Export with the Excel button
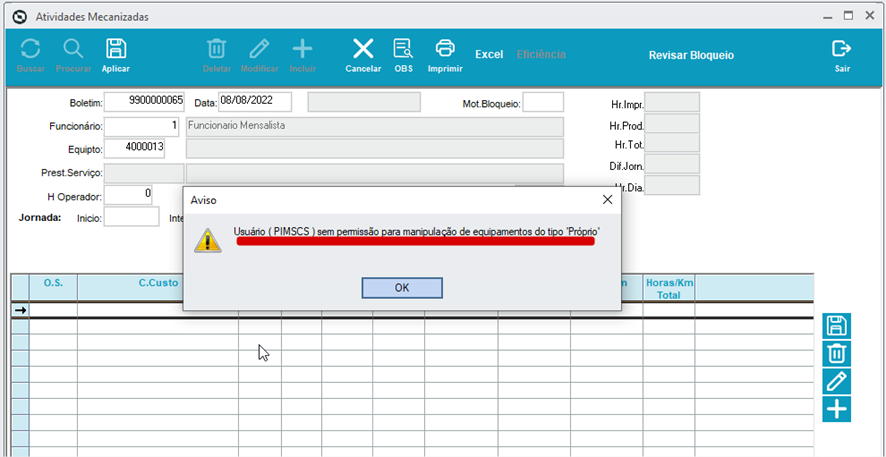Viewport: 886px width, 457px height. coord(489,55)
